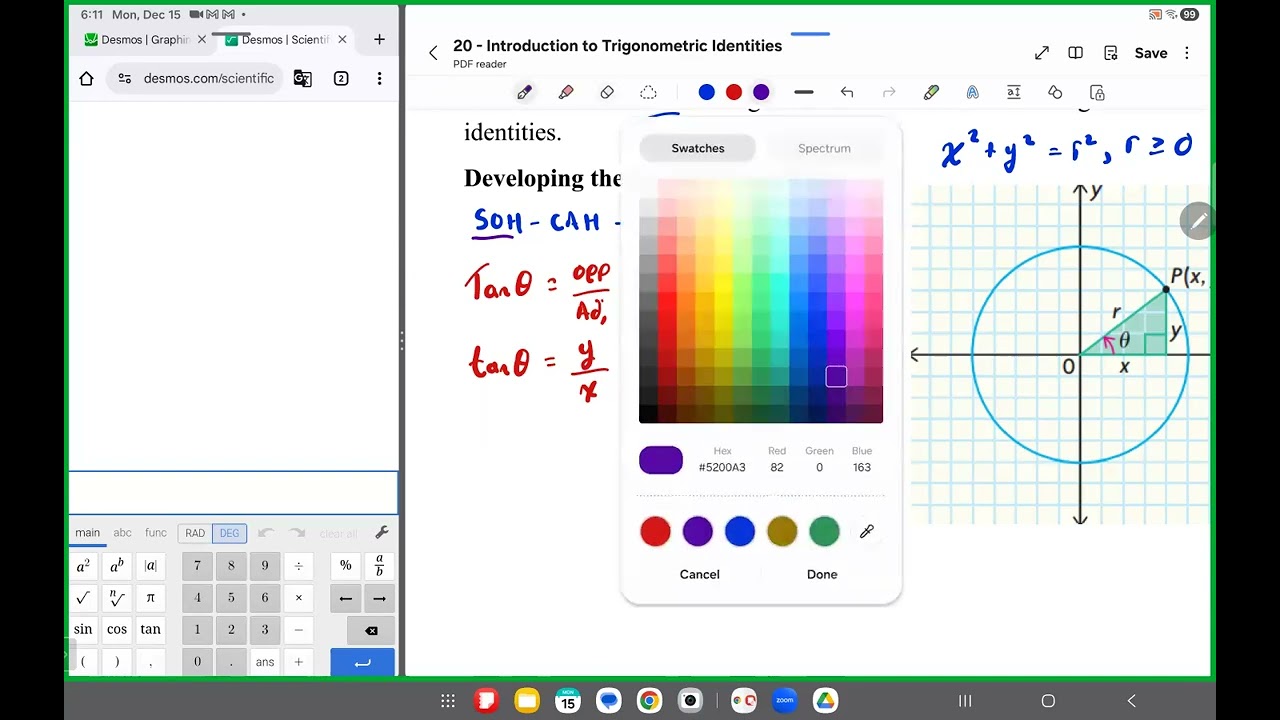Pick the olive yellow recent color circle
The height and width of the screenshot is (720, 1280).
click(x=782, y=531)
